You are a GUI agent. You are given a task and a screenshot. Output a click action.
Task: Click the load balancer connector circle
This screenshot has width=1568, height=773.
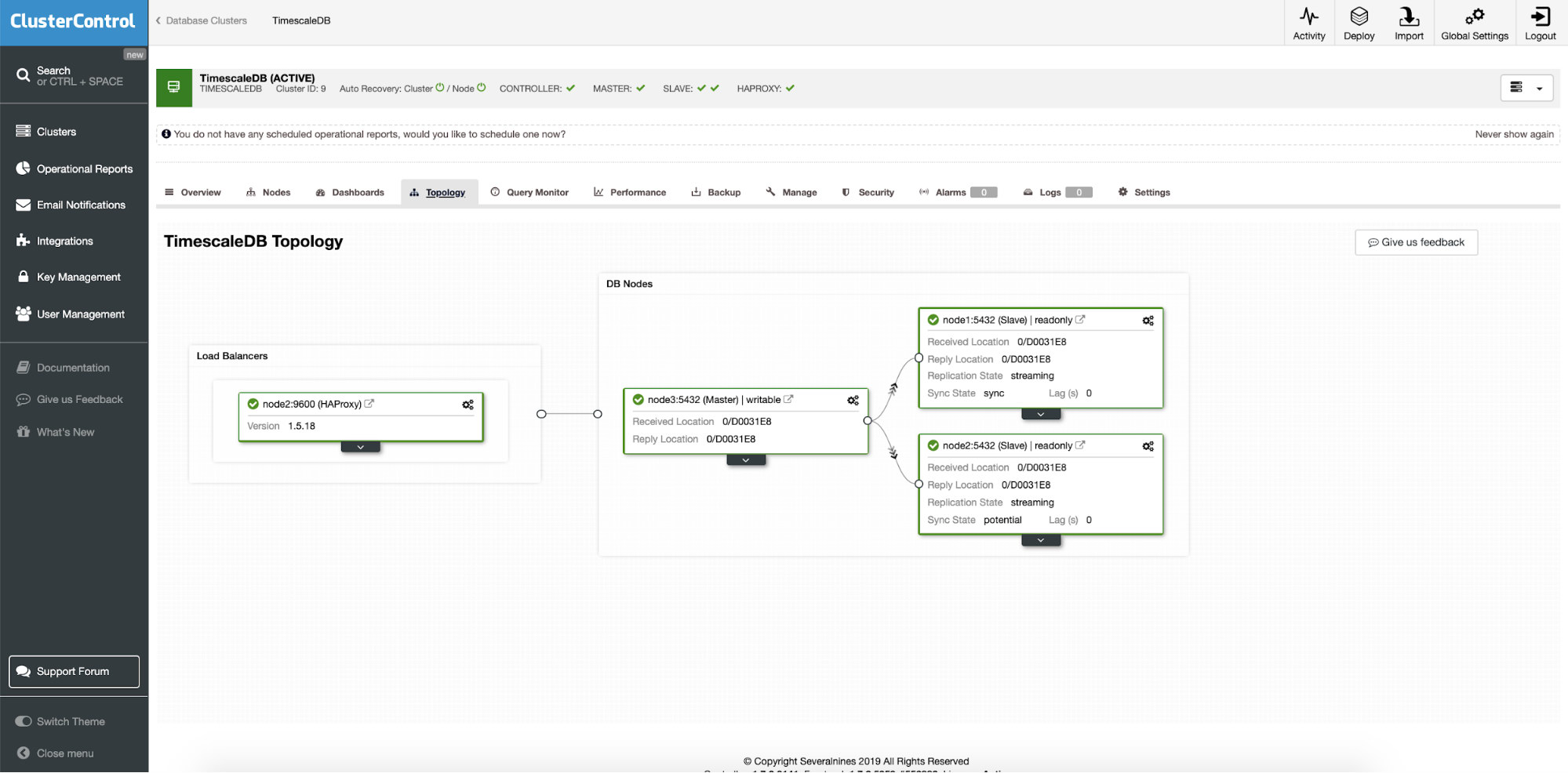tap(541, 414)
